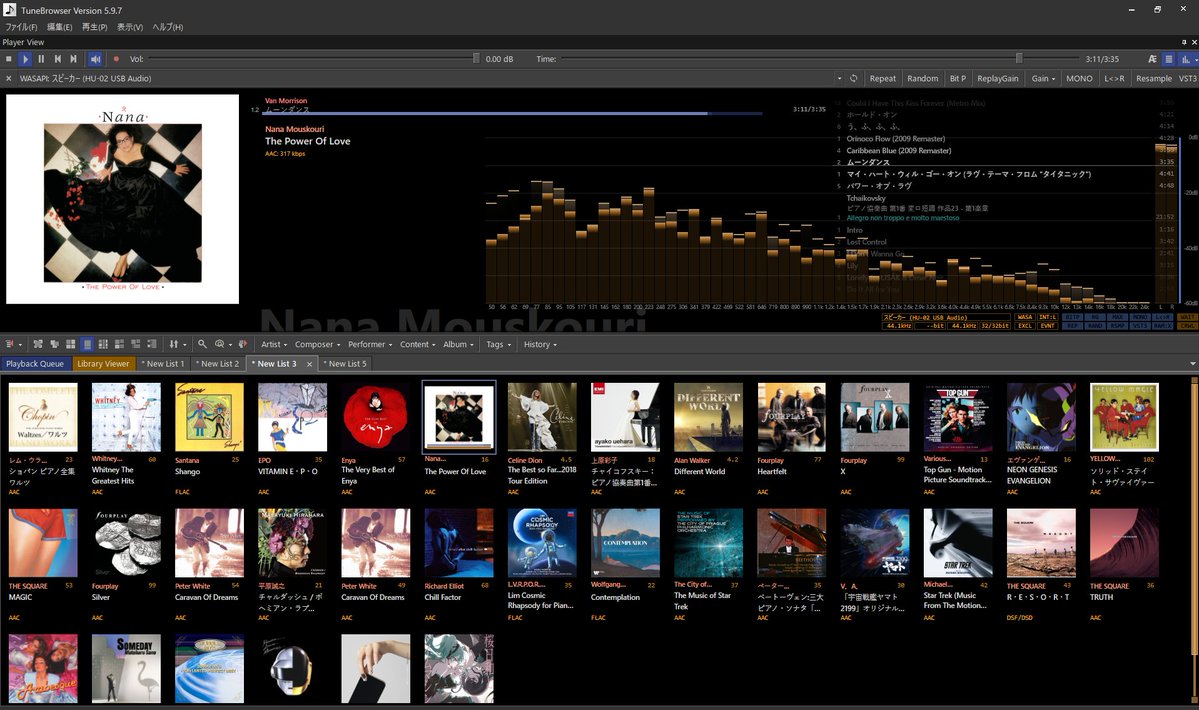Image resolution: width=1199 pixels, height=710 pixels.
Task: Close the New List 3 tab
Action: (x=310, y=365)
